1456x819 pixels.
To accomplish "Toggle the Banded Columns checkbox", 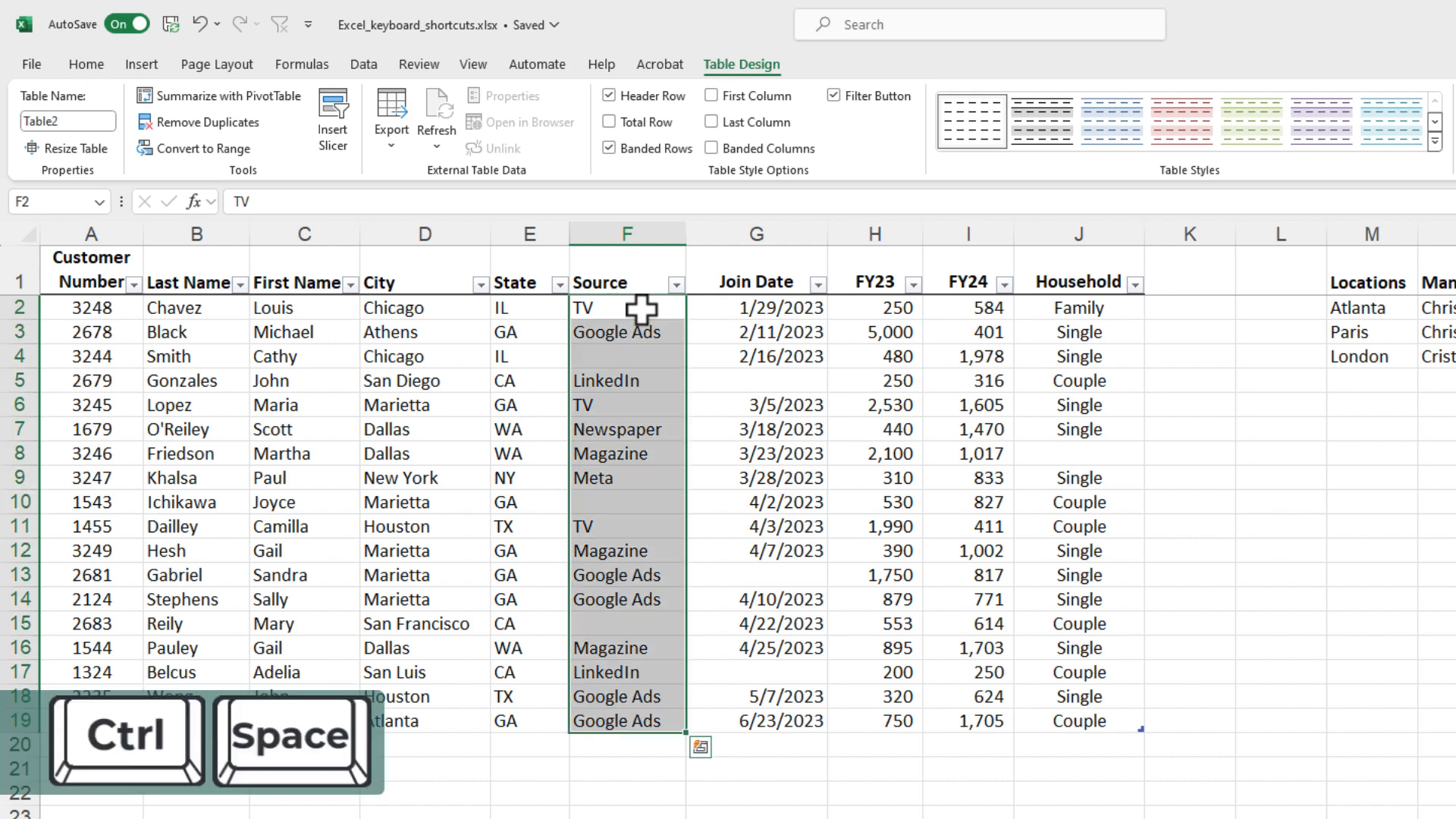I will tap(712, 148).
